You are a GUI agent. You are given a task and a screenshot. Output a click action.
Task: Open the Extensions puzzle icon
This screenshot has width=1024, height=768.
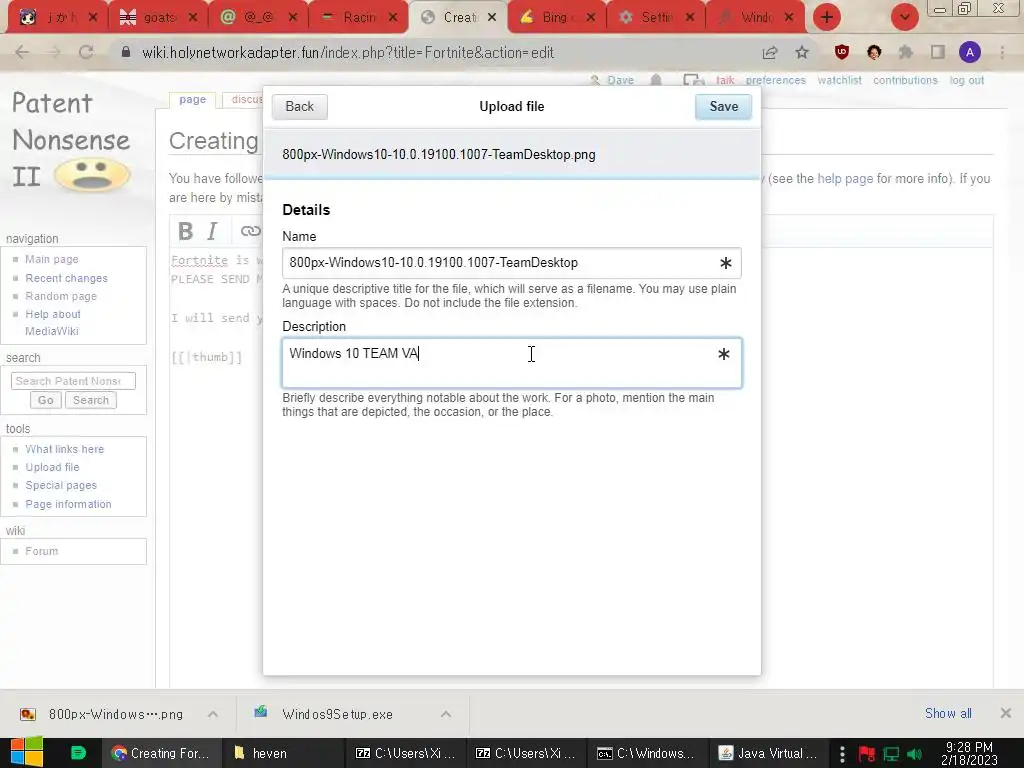pos(906,52)
